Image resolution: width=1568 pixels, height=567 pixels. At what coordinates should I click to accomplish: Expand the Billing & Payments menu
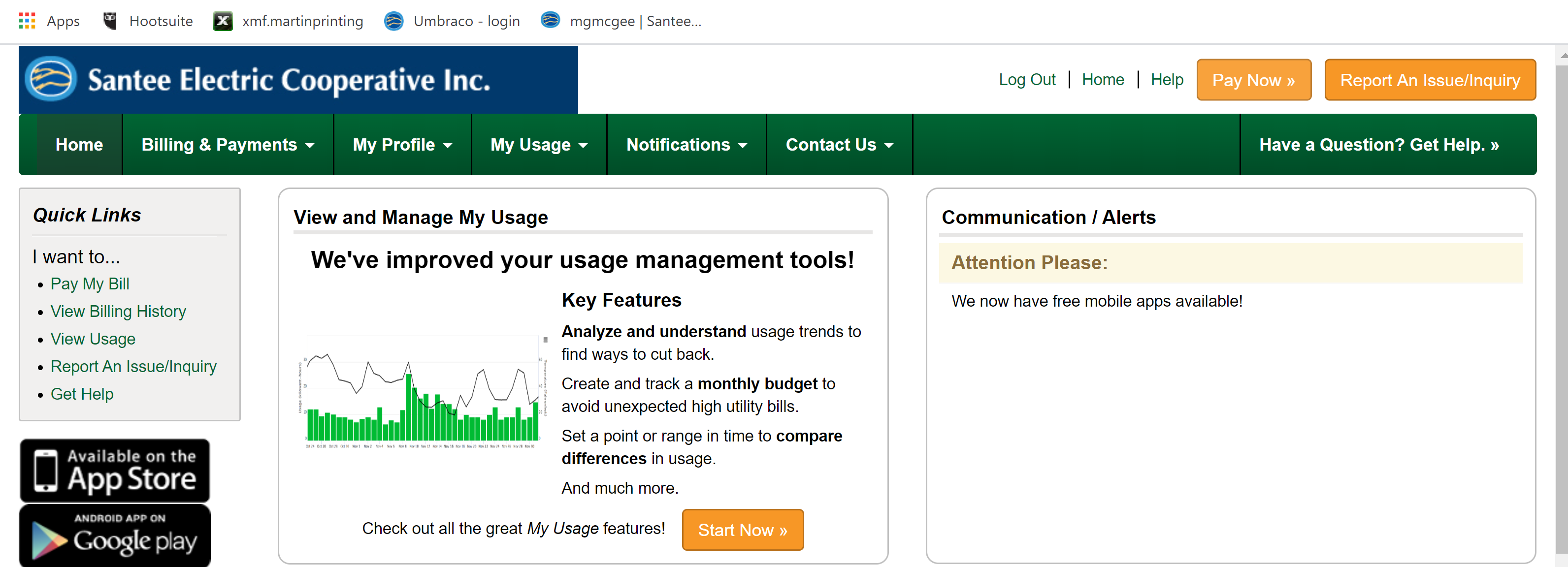click(x=228, y=145)
